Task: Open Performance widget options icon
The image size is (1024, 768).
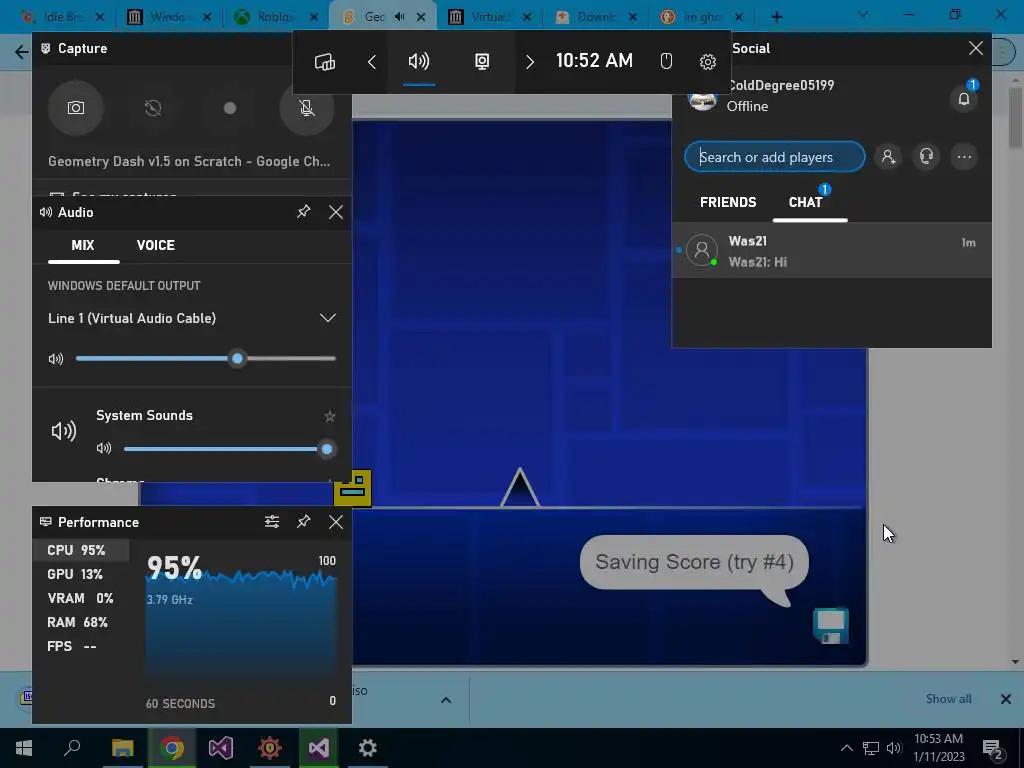Action: [x=272, y=522]
